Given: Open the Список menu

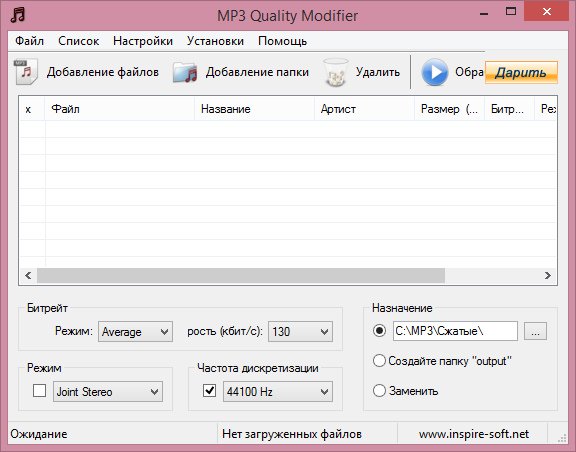Looking at the screenshot, I should coord(79,41).
